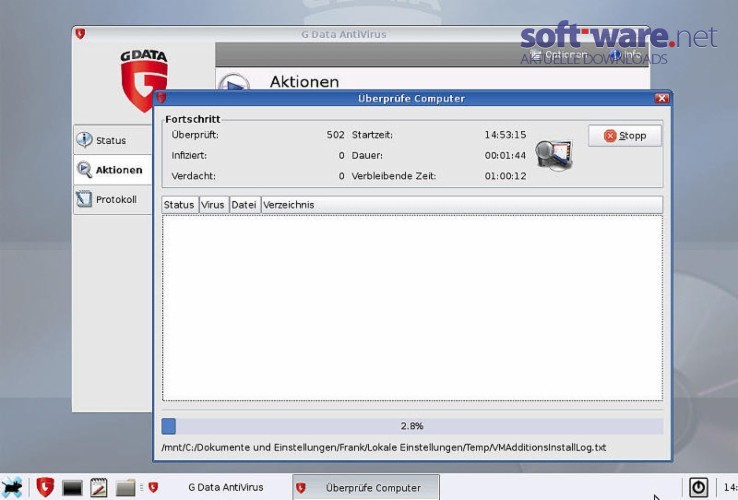The width and height of the screenshot is (738, 500).
Task: Click the power button icon in the taskbar
Action: (x=698, y=487)
